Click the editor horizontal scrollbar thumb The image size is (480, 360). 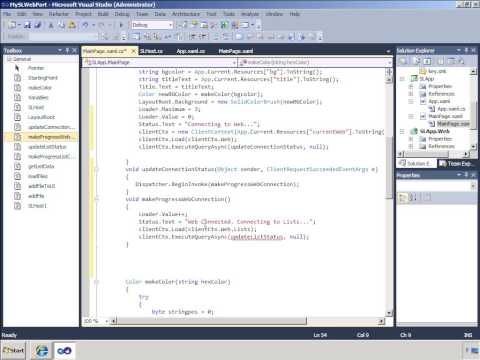tap(212, 321)
